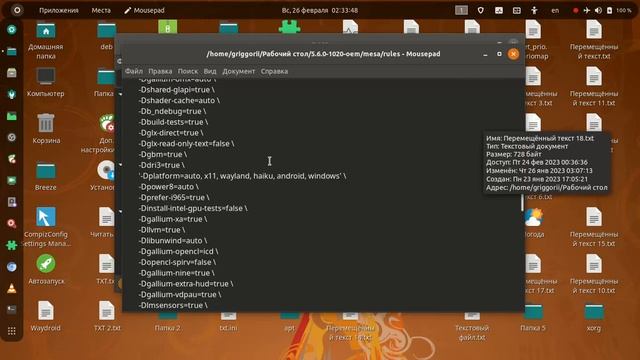The image size is (640, 360).
Task: Maximize the Mousepad window
Action: pyautogui.click(x=499, y=54)
